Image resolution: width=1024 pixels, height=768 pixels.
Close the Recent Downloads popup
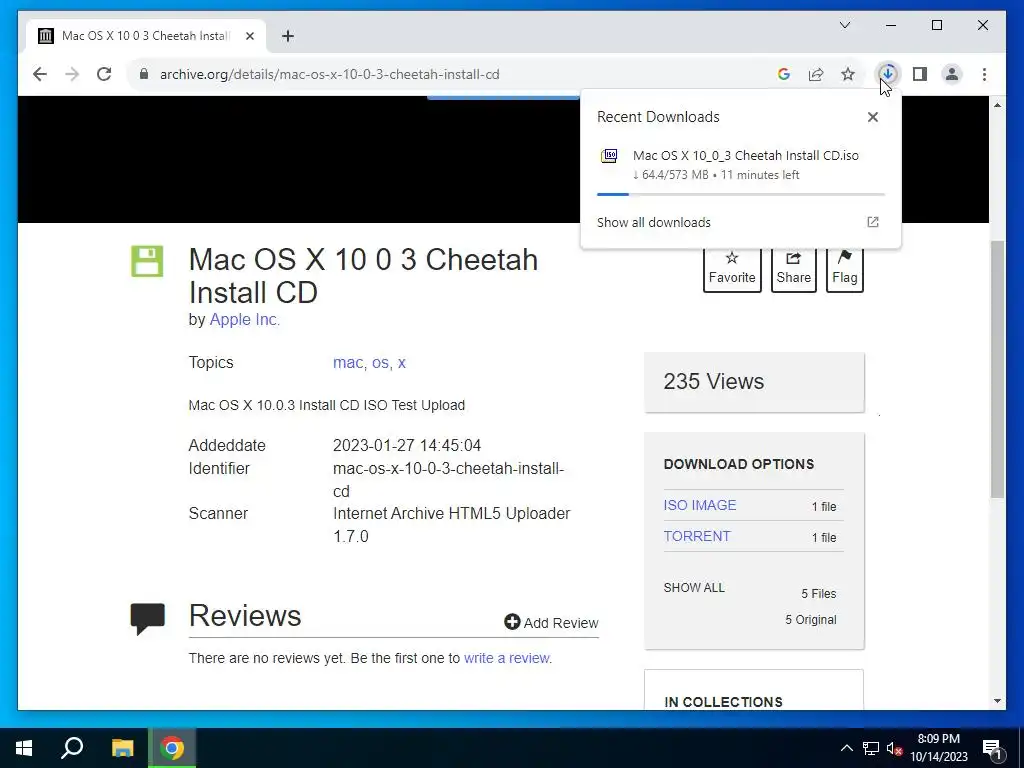[x=872, y=117]
